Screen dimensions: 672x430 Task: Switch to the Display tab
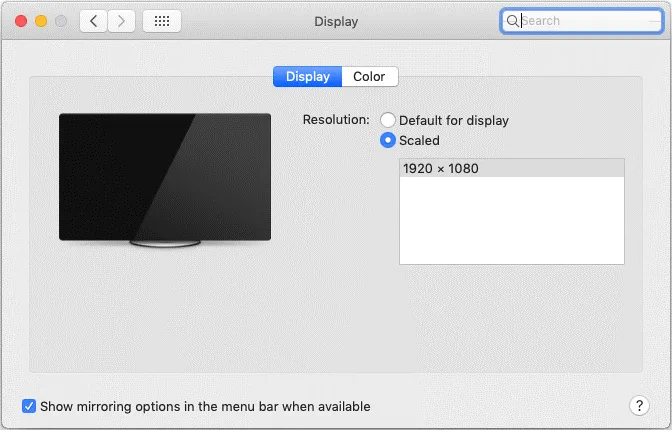307,77
